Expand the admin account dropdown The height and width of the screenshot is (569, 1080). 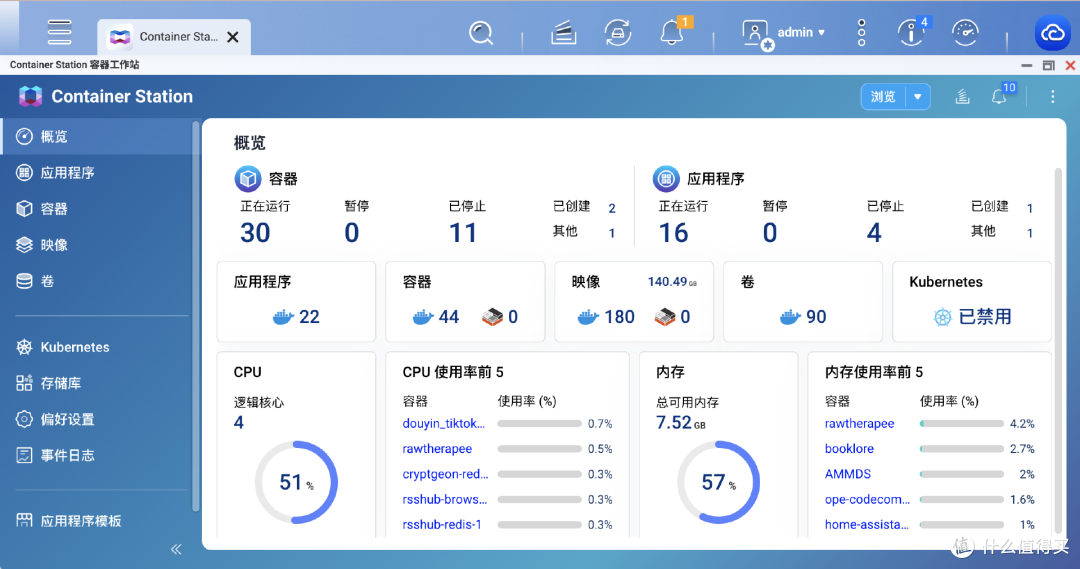801,32
